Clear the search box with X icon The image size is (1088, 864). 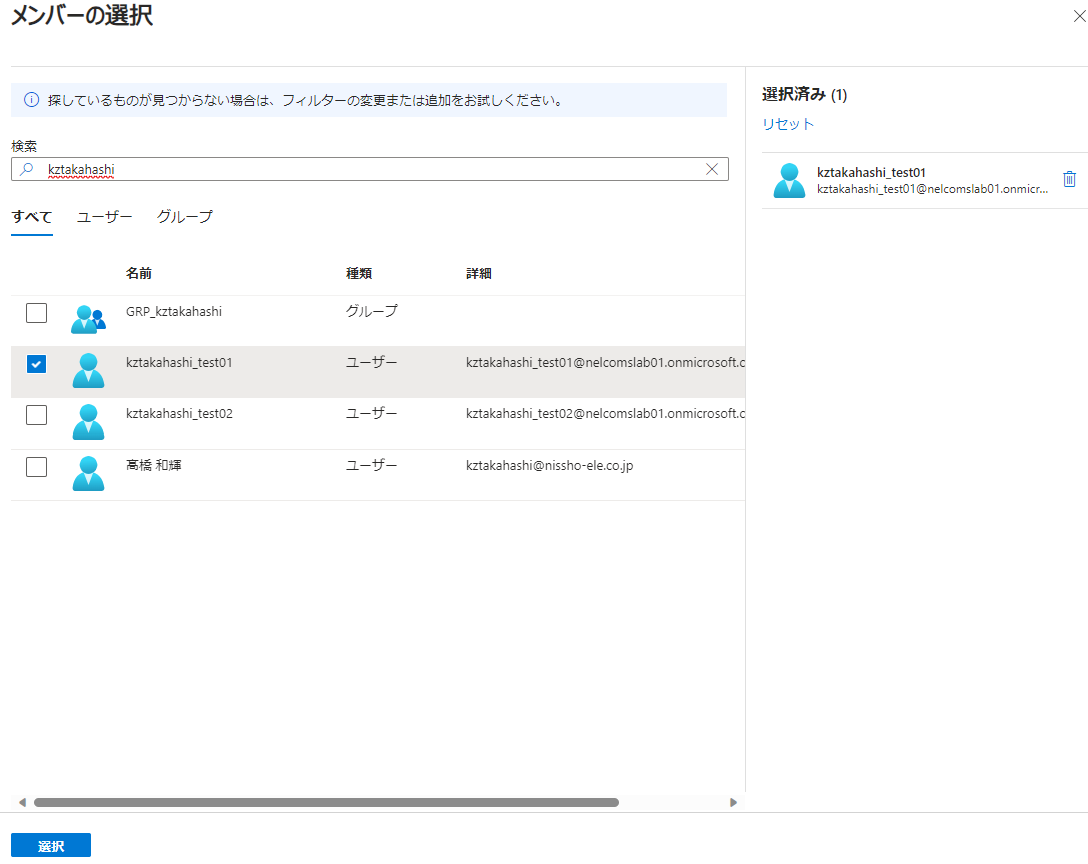coord(712,170)
